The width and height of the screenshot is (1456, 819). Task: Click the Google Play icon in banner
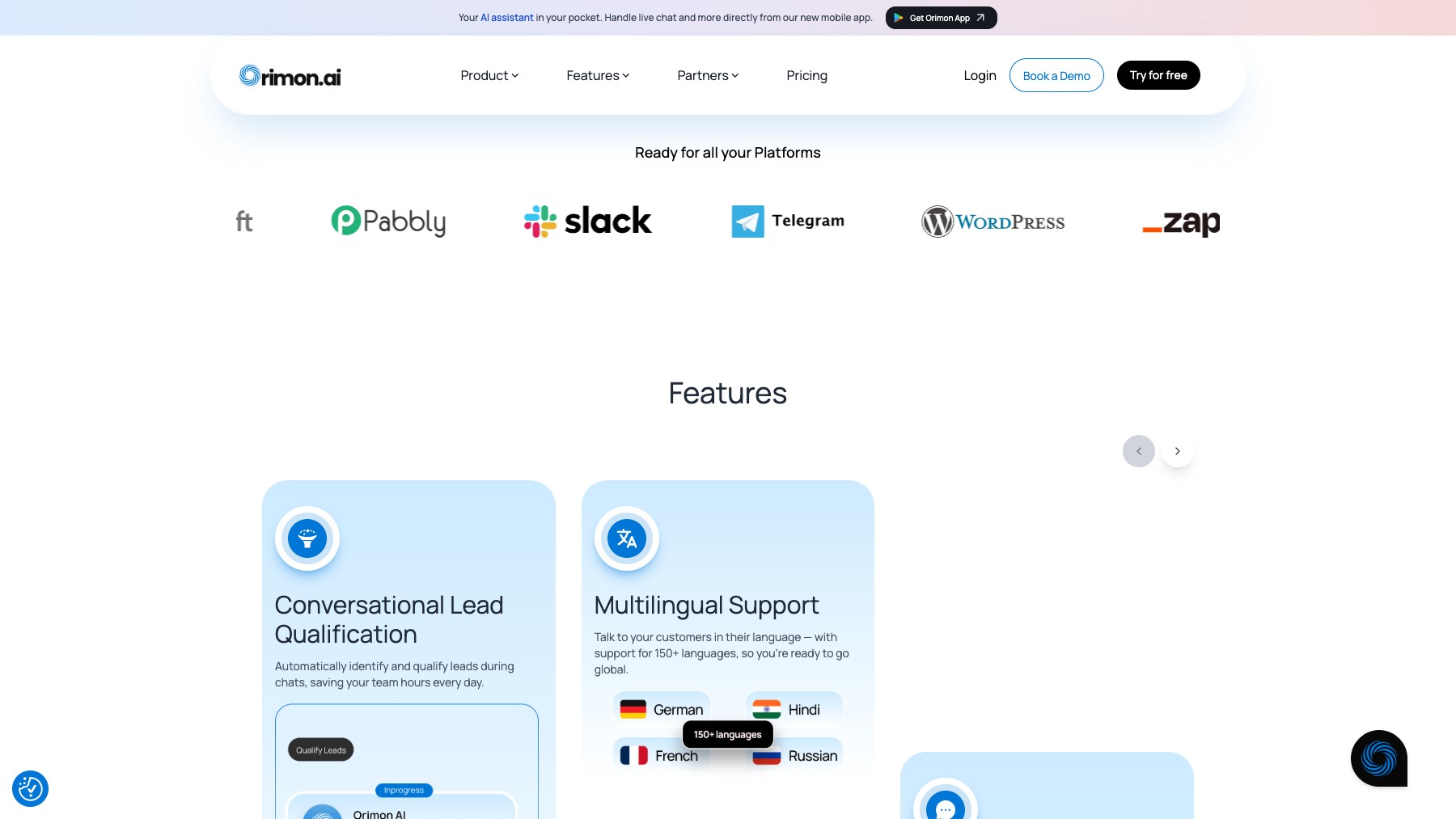pyautogui.click(x=899, y=18)
